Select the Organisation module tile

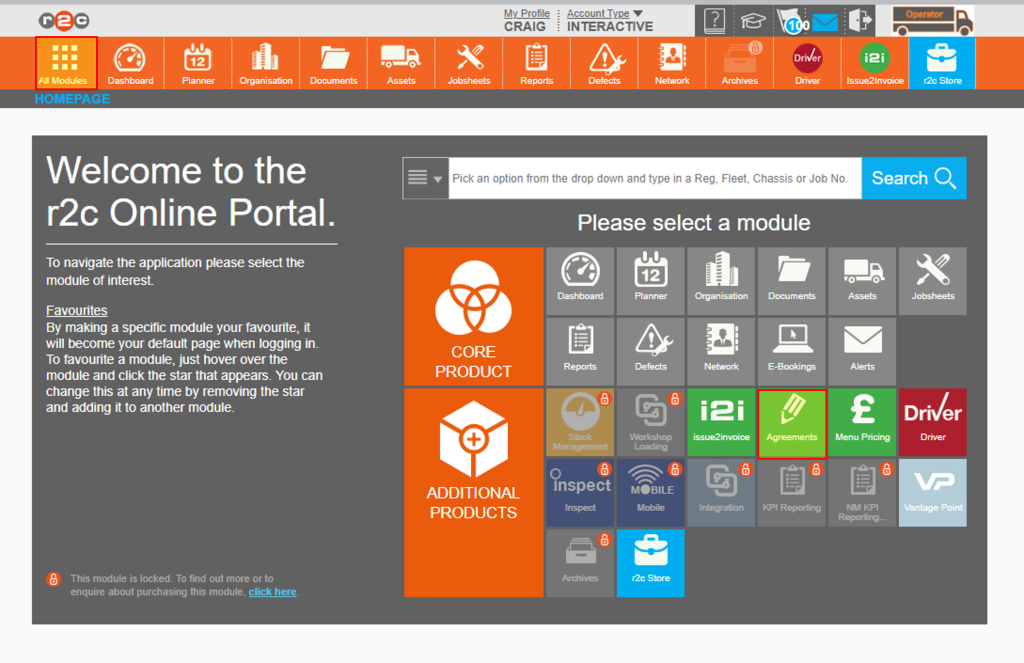pyautogui.click(x=721, y=281)
